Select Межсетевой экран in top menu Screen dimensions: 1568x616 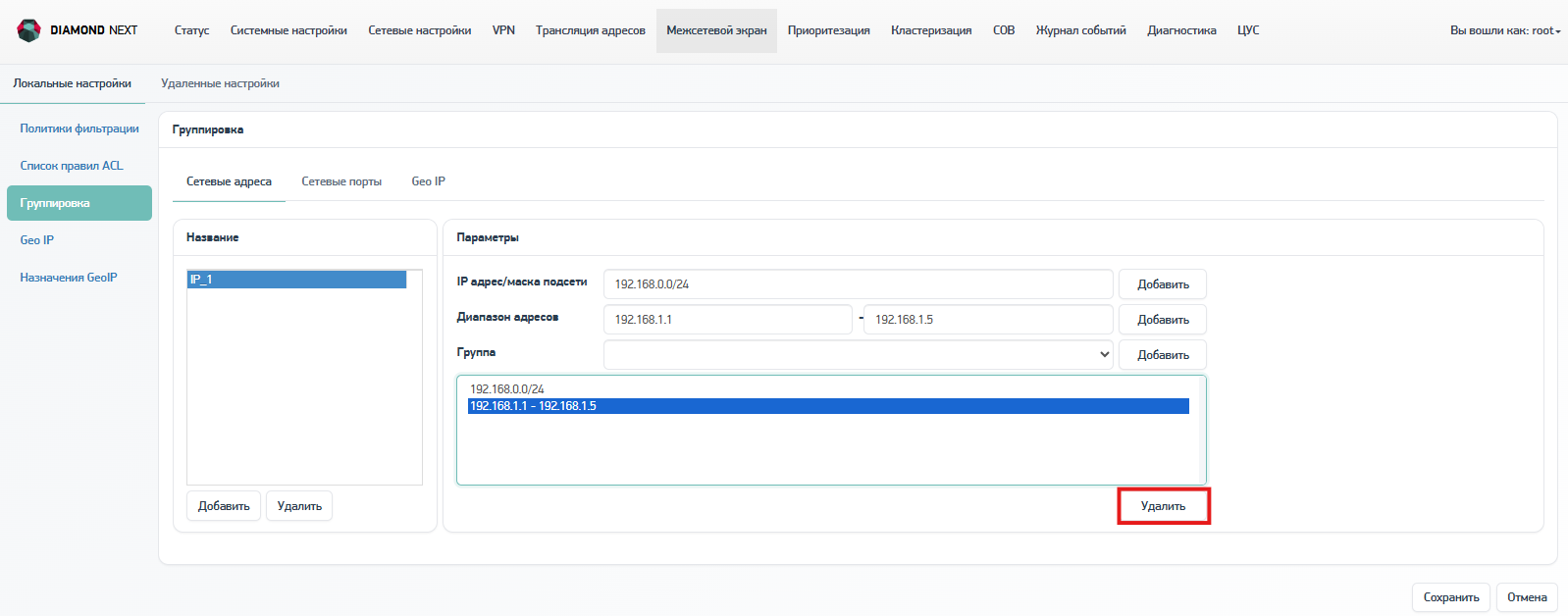coord(716,30)
